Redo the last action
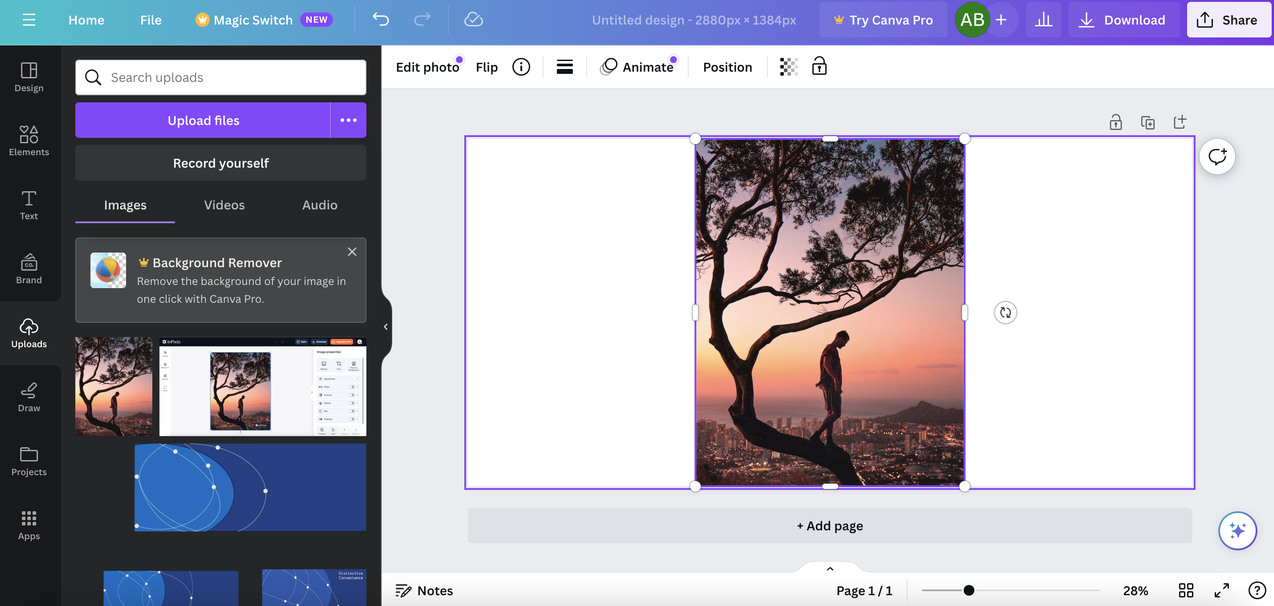The image size is (1274, 606). point(422,20)
